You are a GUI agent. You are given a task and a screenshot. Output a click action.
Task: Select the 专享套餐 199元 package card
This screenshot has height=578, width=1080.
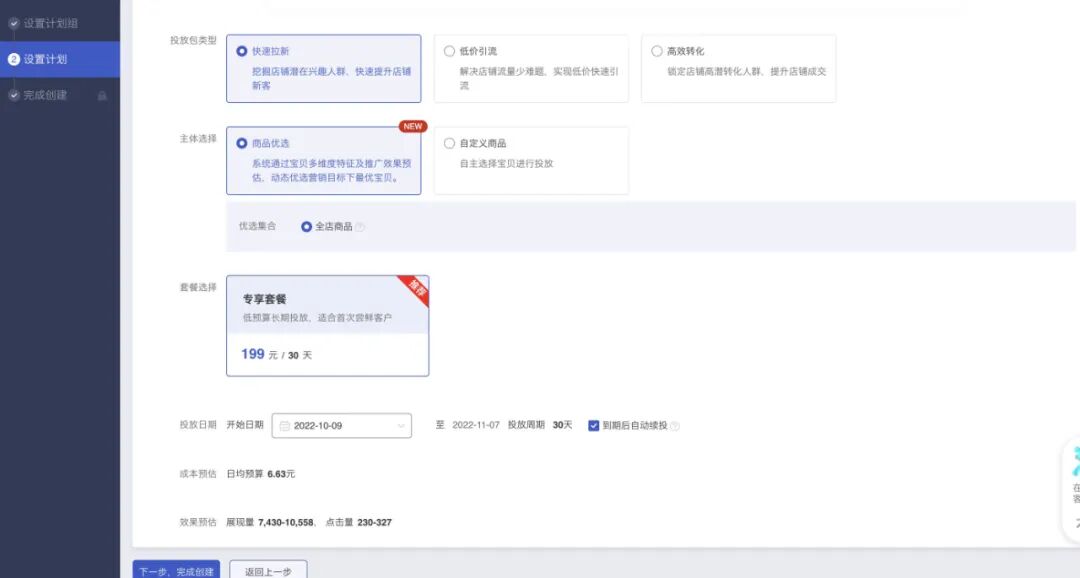coord(327,325)
